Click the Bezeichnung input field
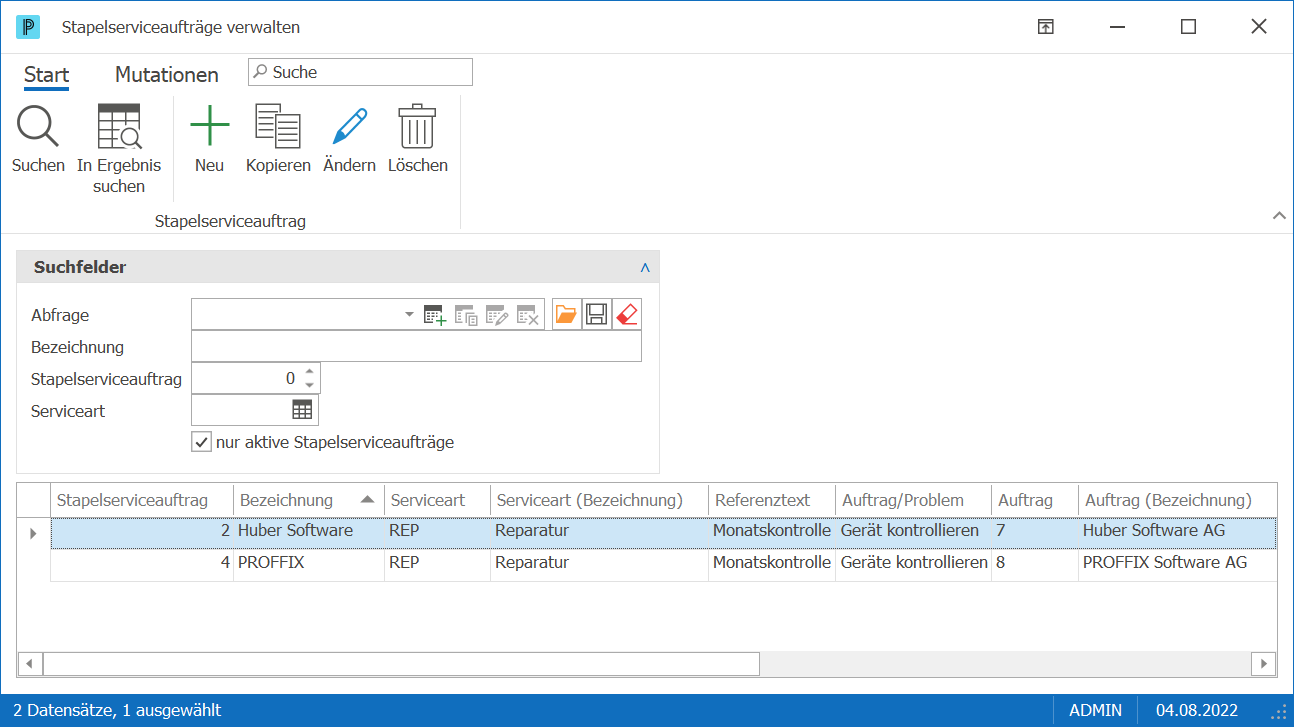1294x727 pixels. pos(416,347)
